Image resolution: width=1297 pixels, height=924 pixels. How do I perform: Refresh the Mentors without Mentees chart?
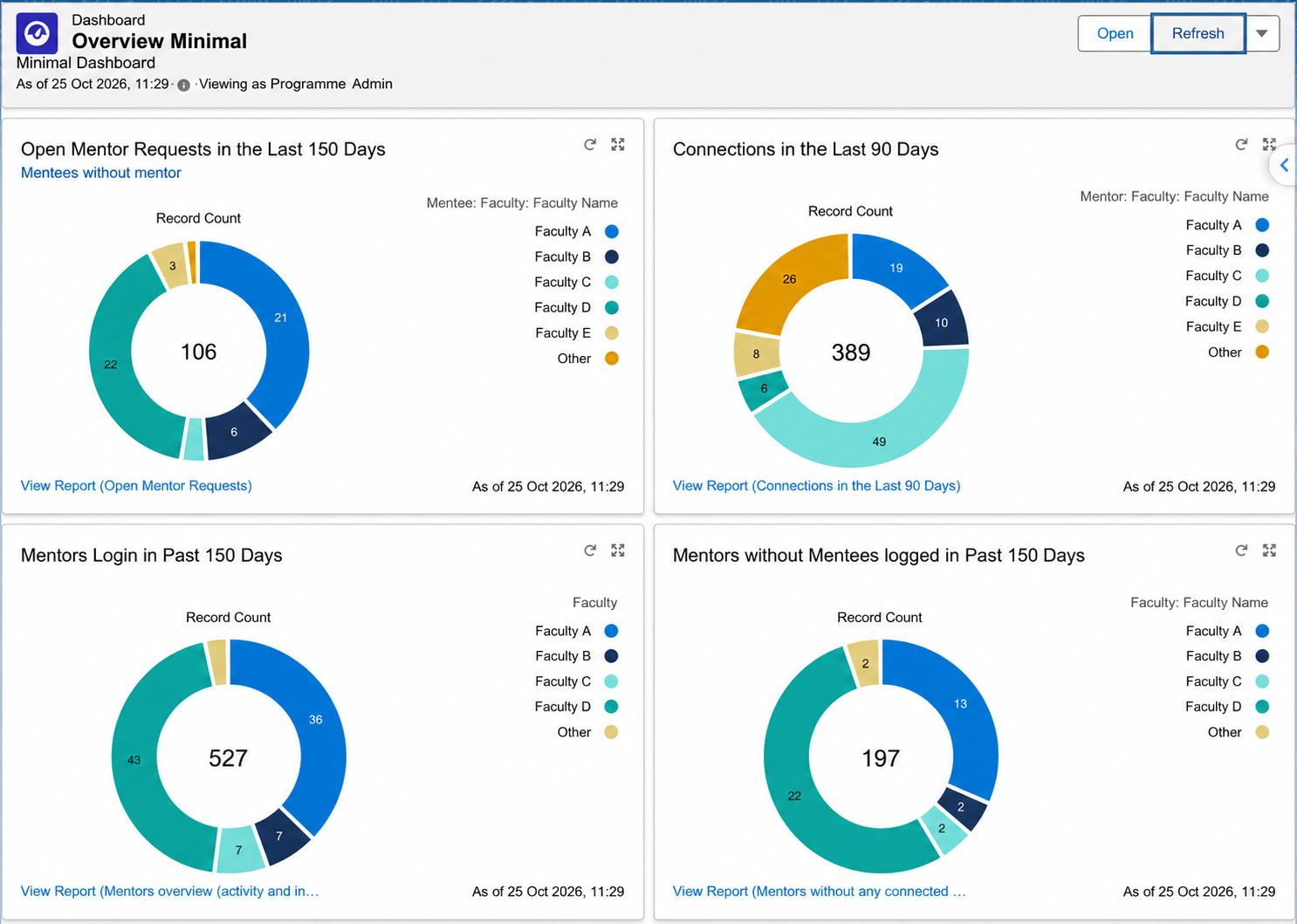(x=1241, y=551)
